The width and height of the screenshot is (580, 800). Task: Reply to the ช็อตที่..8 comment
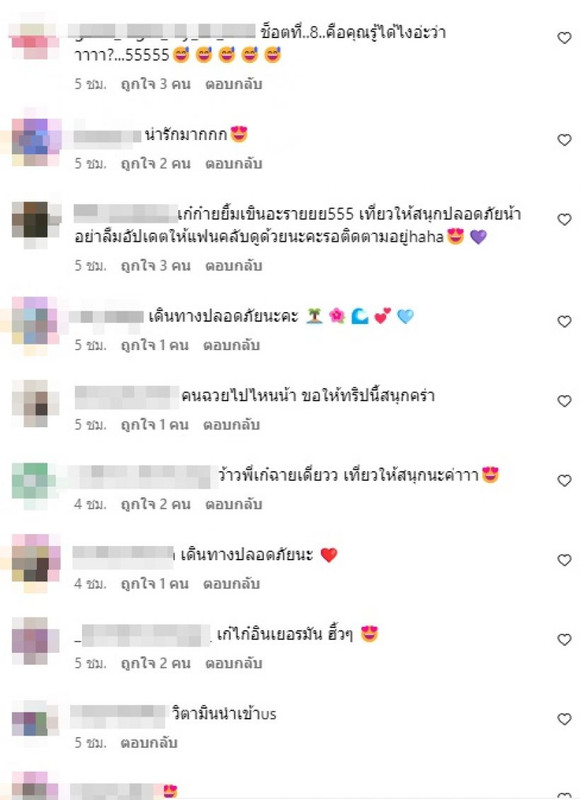click(234, 84)
